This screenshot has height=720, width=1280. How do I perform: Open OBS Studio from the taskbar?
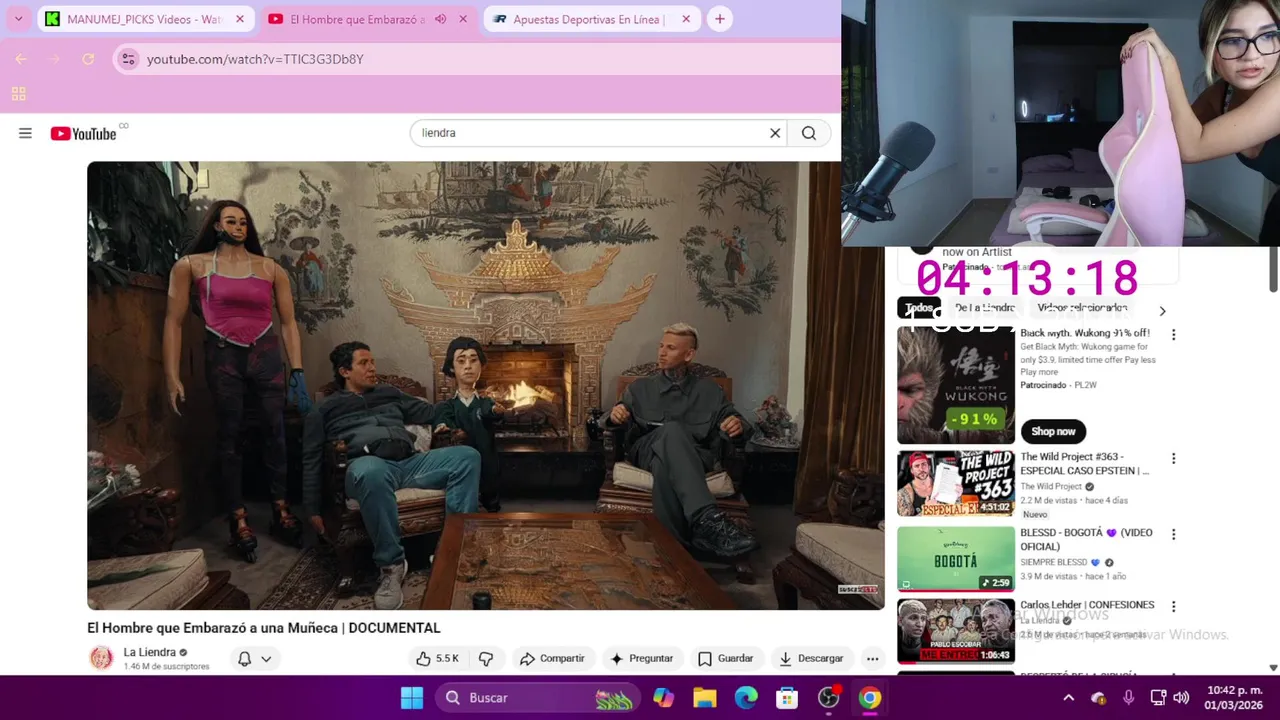[x=829, y=698]
